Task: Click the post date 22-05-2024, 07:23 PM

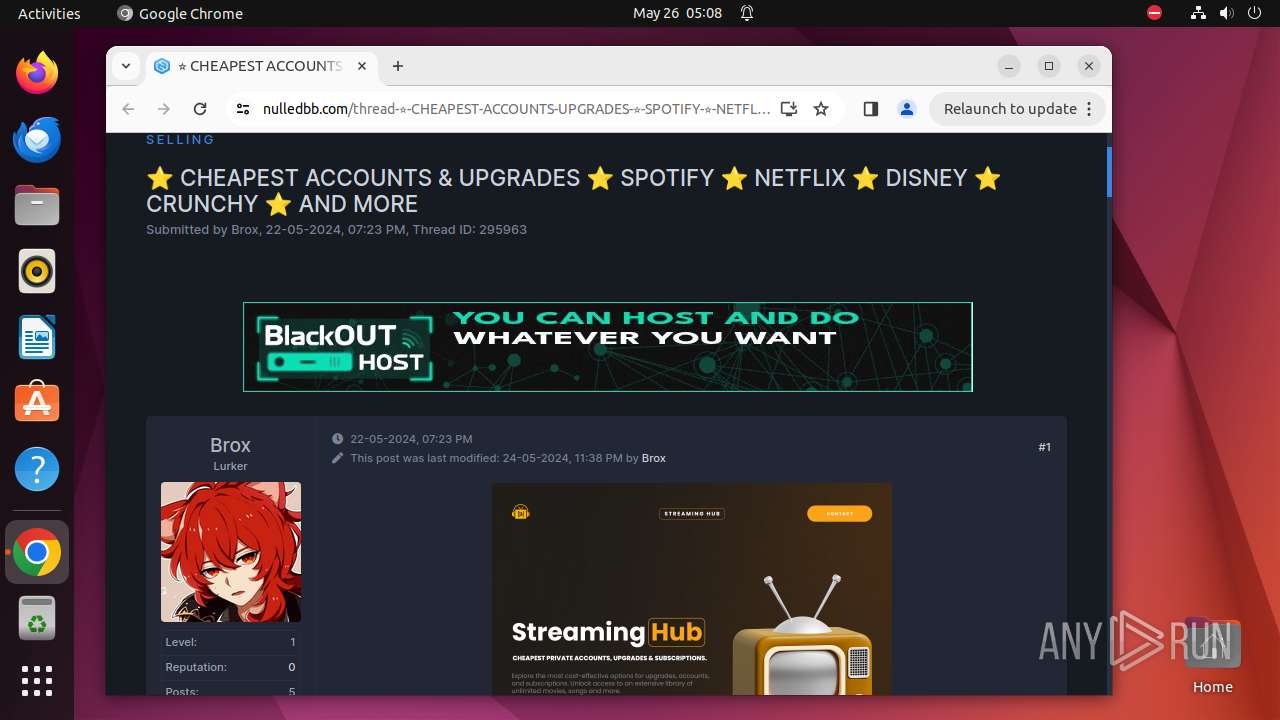Action: click(411, 439)
